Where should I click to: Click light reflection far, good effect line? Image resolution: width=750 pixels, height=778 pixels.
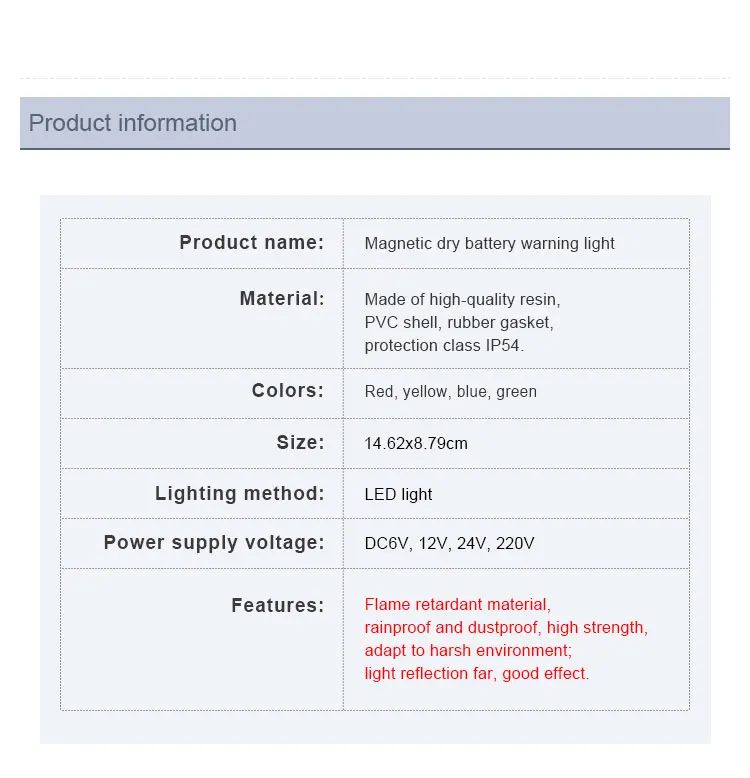click(x=476, y=673)
